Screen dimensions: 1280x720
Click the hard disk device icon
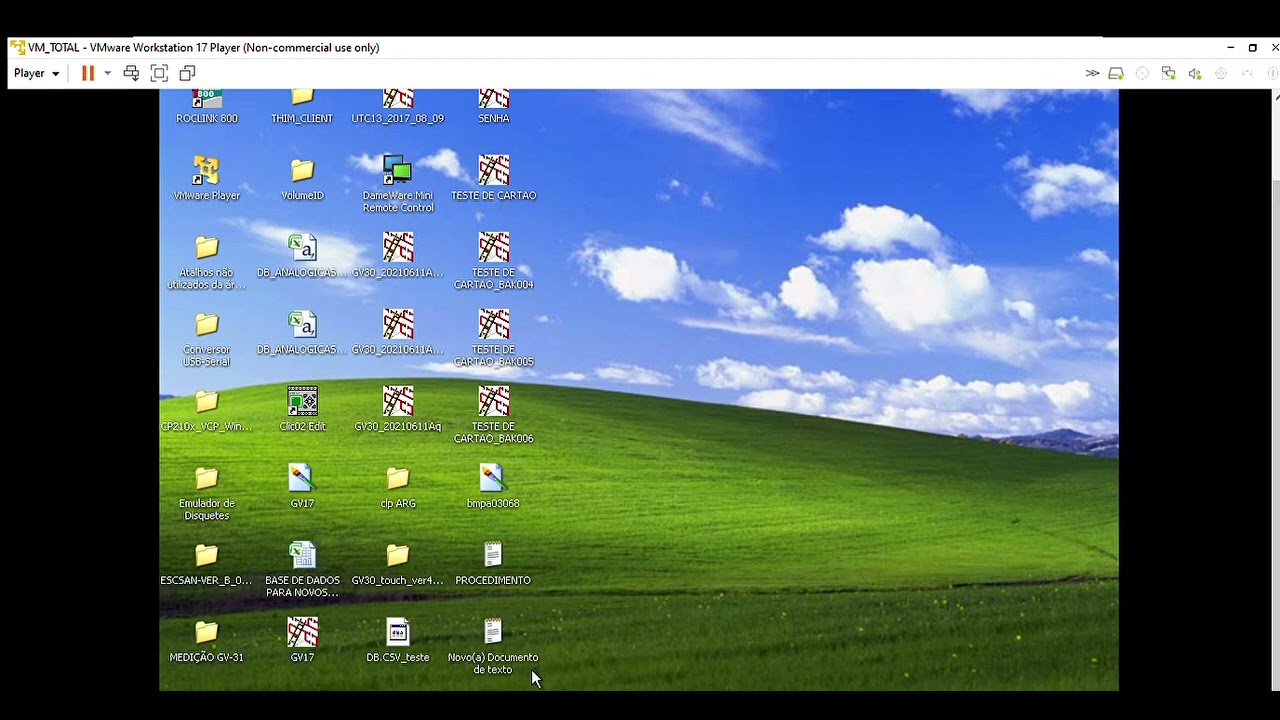[1116, 73]
